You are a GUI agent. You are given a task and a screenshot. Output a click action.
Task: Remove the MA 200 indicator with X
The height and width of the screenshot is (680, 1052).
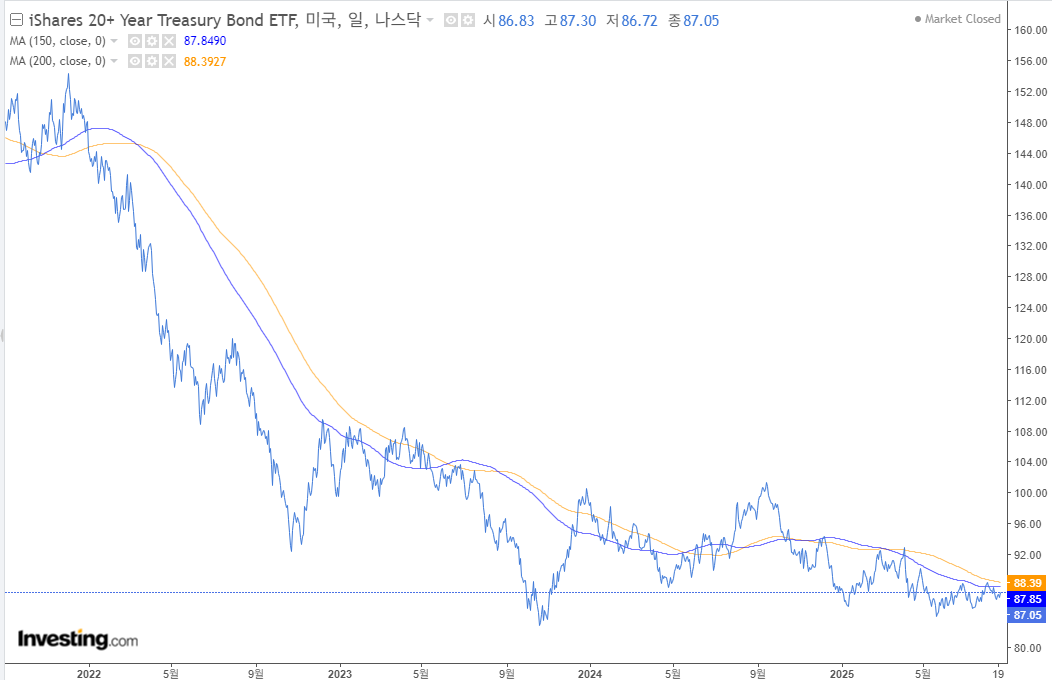[x=169, y=61]
